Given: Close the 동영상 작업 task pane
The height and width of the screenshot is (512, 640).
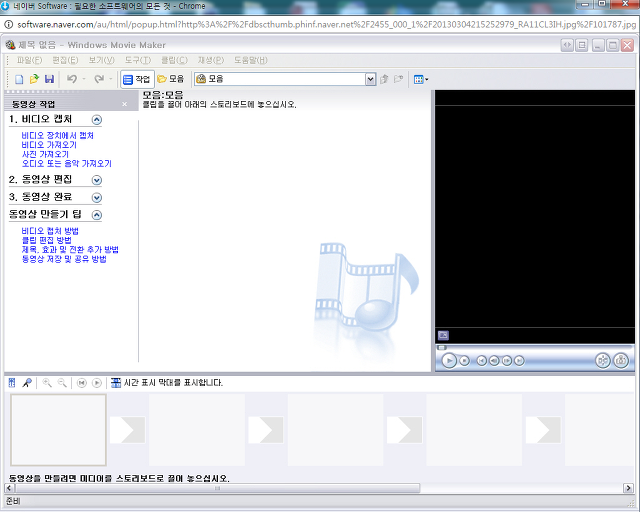Looking at the screenshot, I should (x=124, y=105).
